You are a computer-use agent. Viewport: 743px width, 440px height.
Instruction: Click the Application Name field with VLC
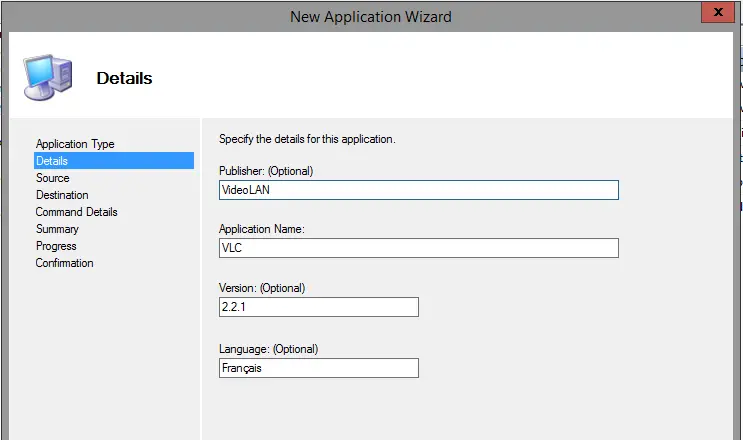(418, 248)
